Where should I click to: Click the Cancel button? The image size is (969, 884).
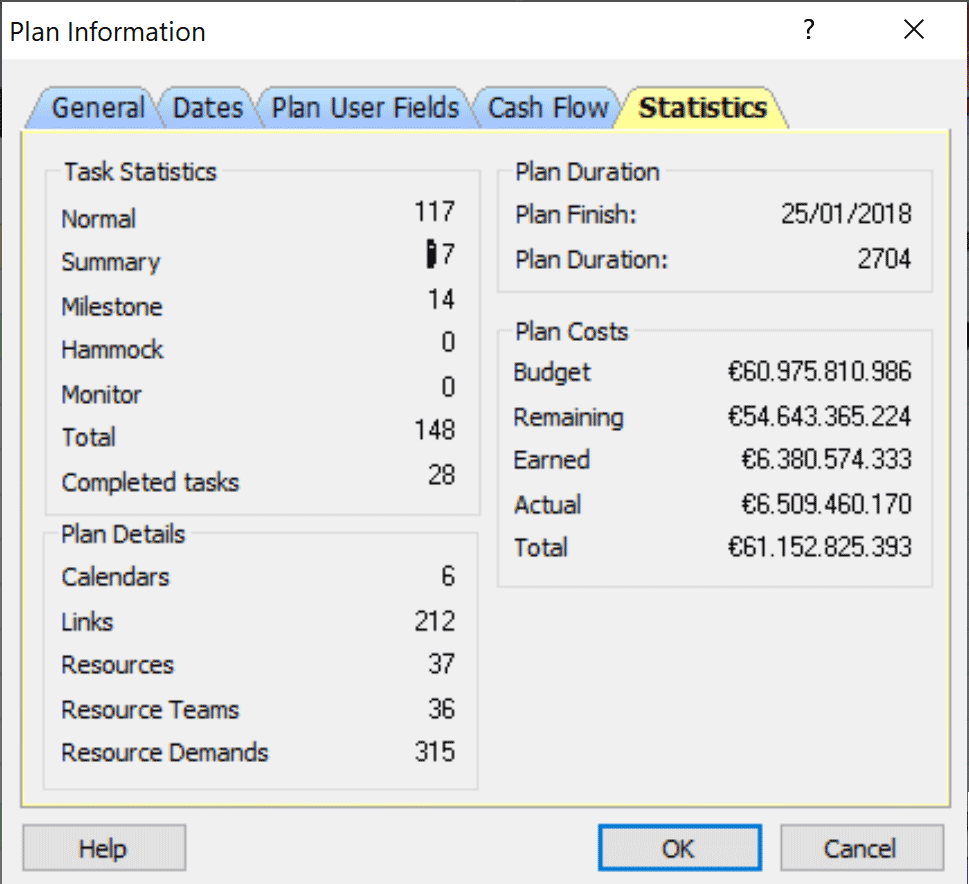[x=861, y=849]
